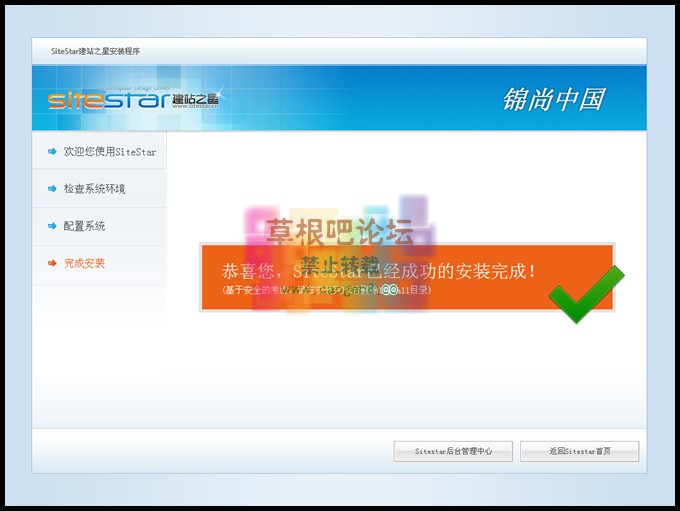
Task: Click the 返回Sitestar首页 button
Action: [579, 451]
